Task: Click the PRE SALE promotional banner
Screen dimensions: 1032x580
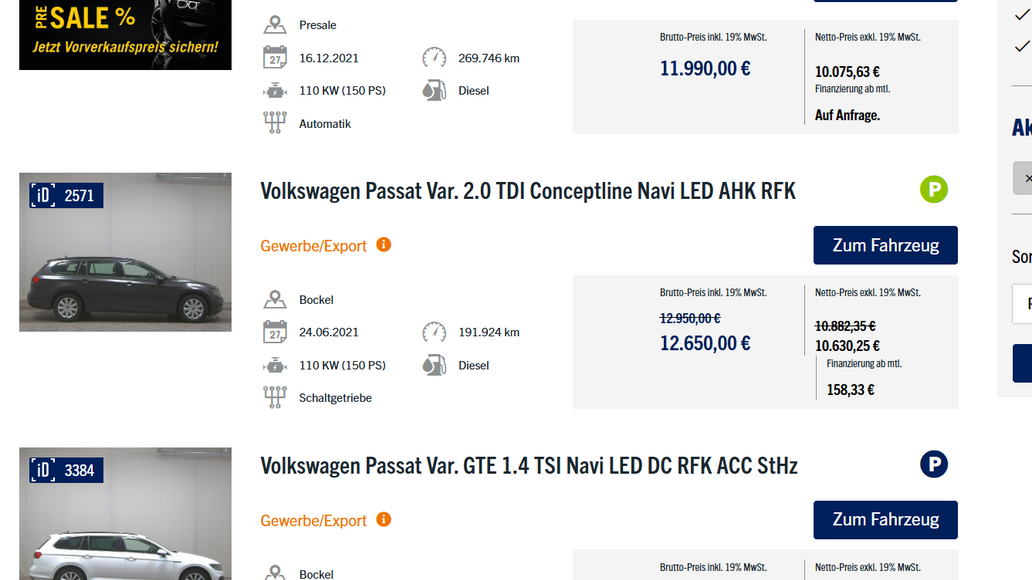Action: [x=124, y=34]
